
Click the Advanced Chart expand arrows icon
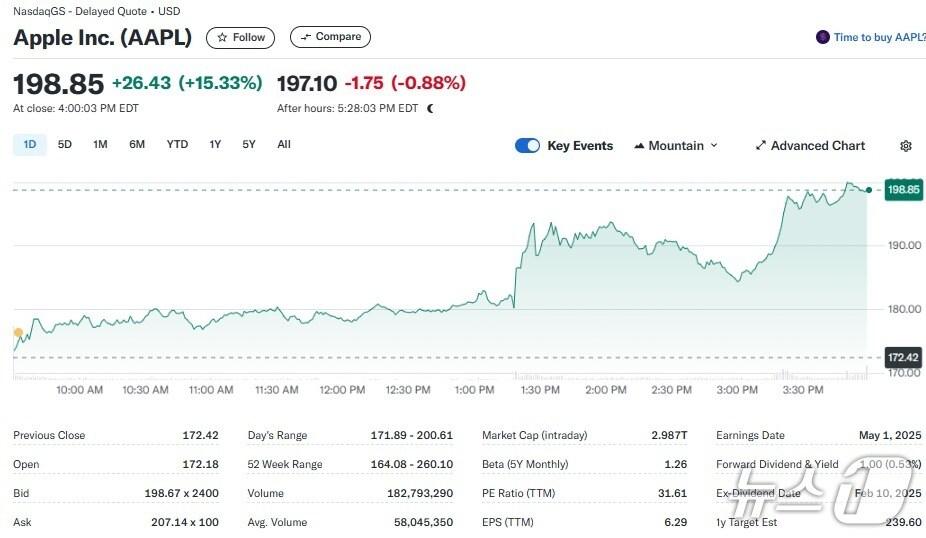[760, 146]
